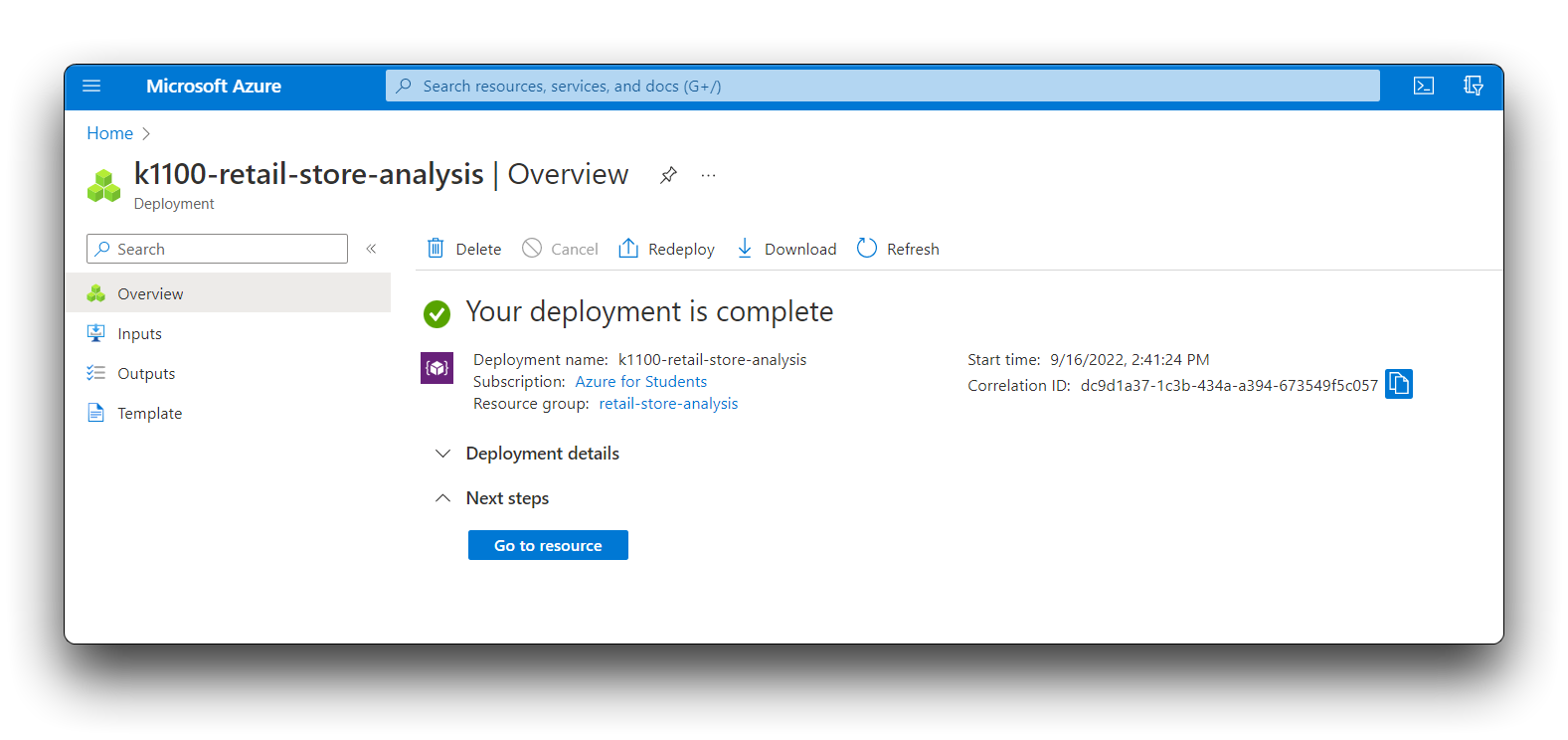Focus the sidebar Search field
This screenshot has width=1568, height=740.
[217, 249]
